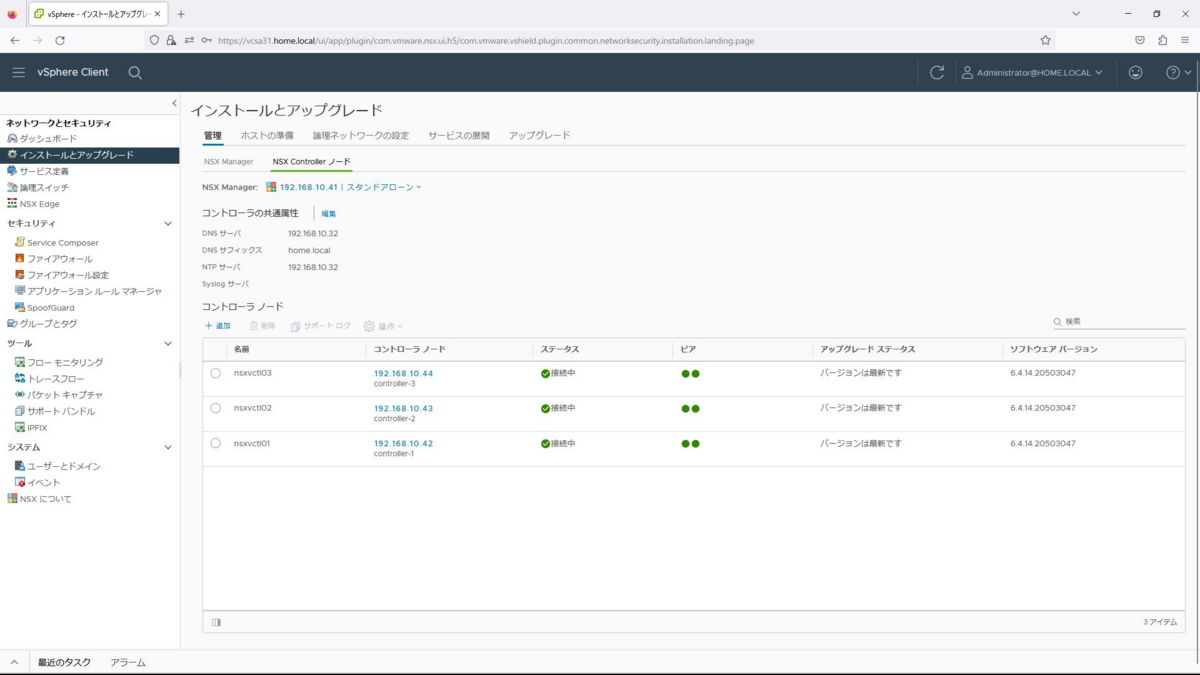Open Administrator@HOME.LOCAL user menu
The width and height of the screenshot is (1200, 675).
1032,72
